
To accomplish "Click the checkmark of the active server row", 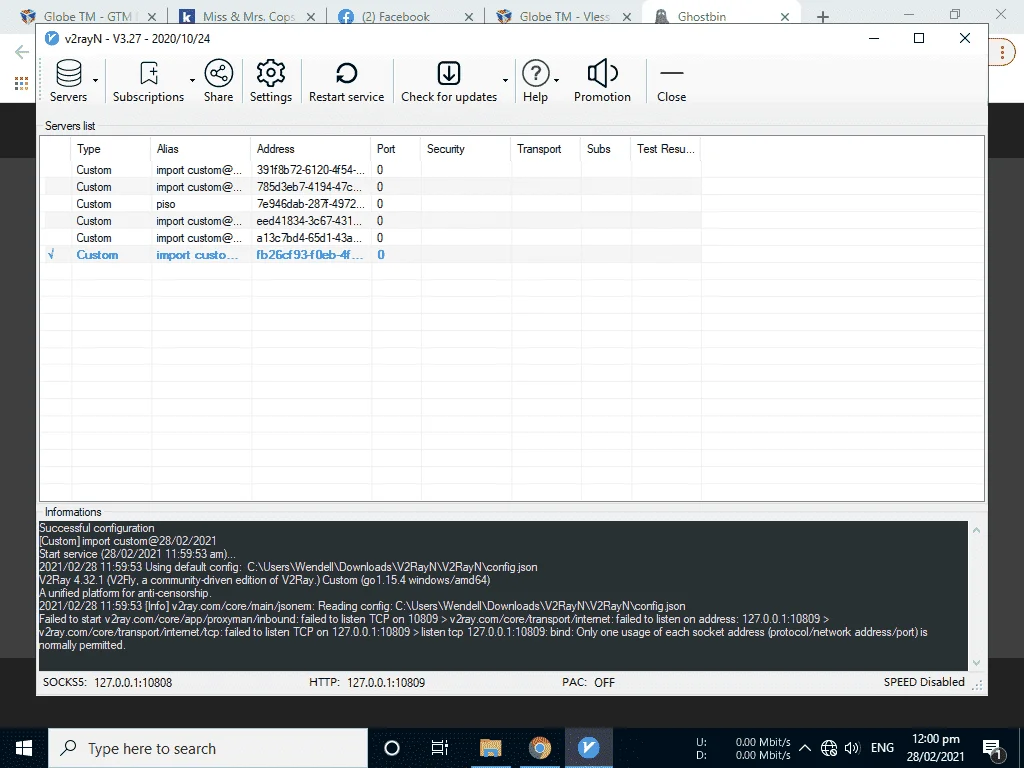I will point(51,255).
